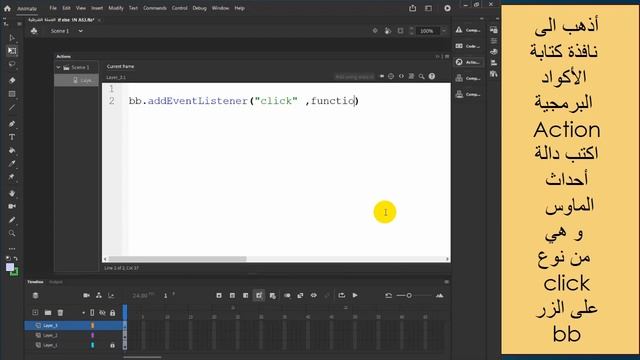Toggle lock all layers icon
This screenshot has width=640, height=360.
click(112, 313)
